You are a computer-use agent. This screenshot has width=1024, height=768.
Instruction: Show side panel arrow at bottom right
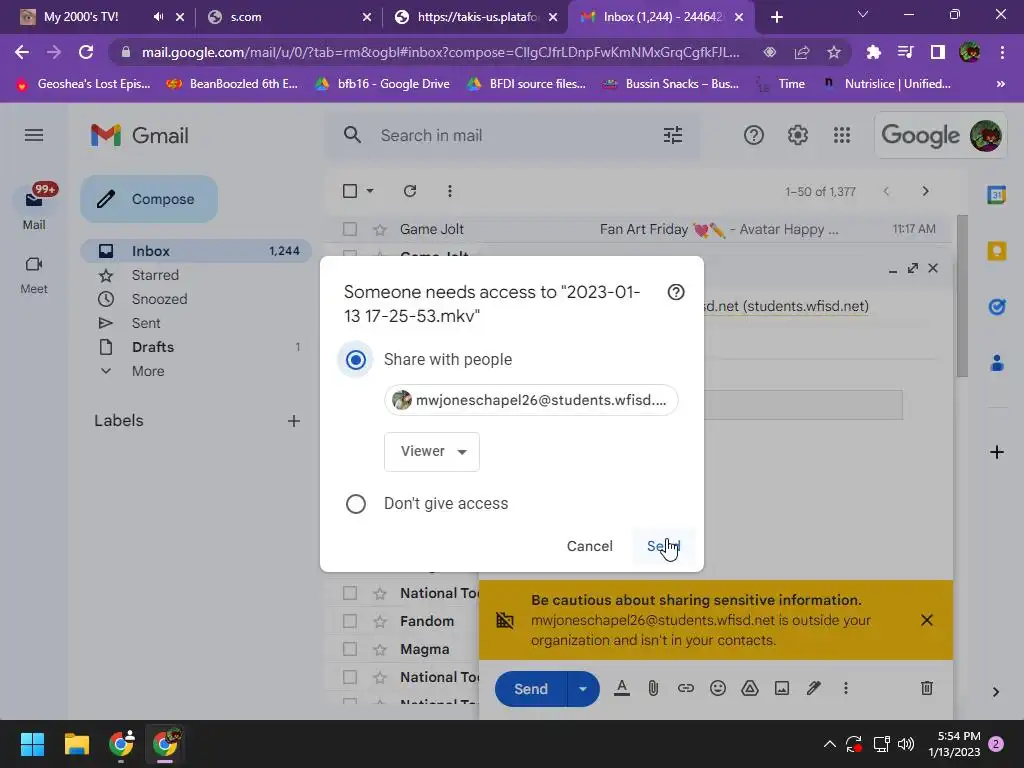(x=996, y=692)
